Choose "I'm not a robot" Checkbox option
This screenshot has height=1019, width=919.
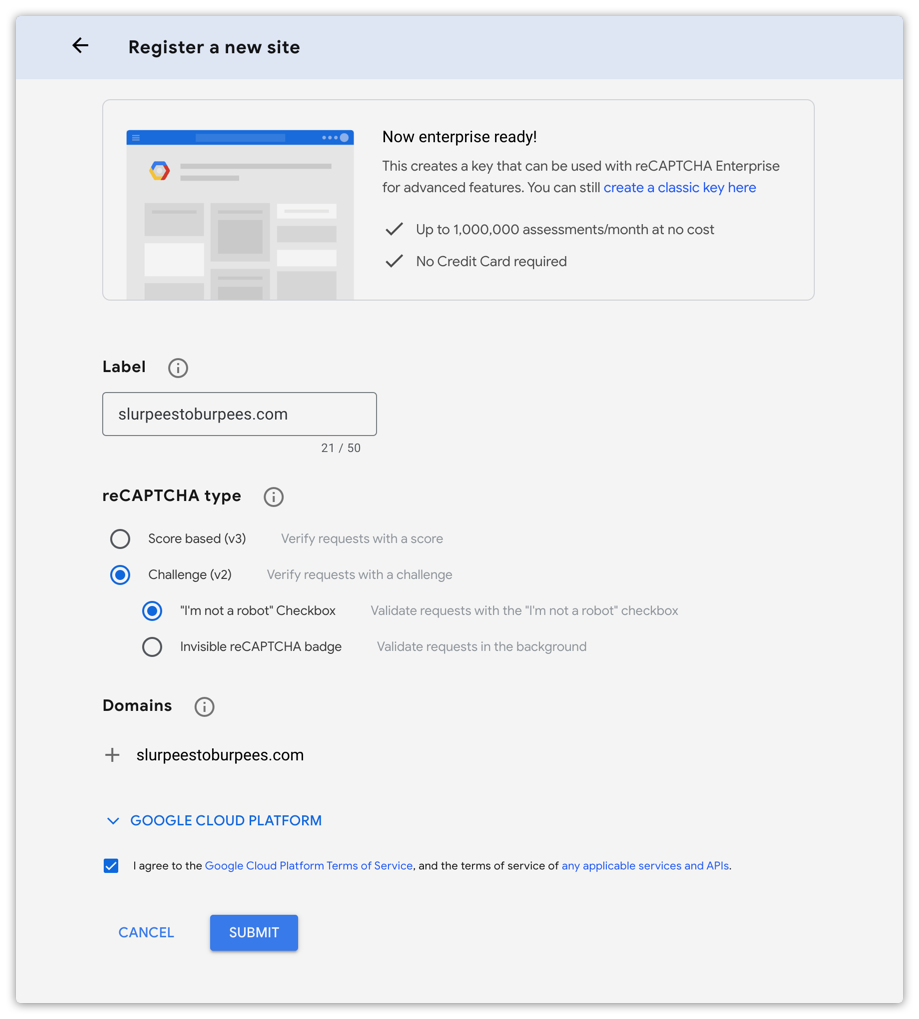coord(152,611)
